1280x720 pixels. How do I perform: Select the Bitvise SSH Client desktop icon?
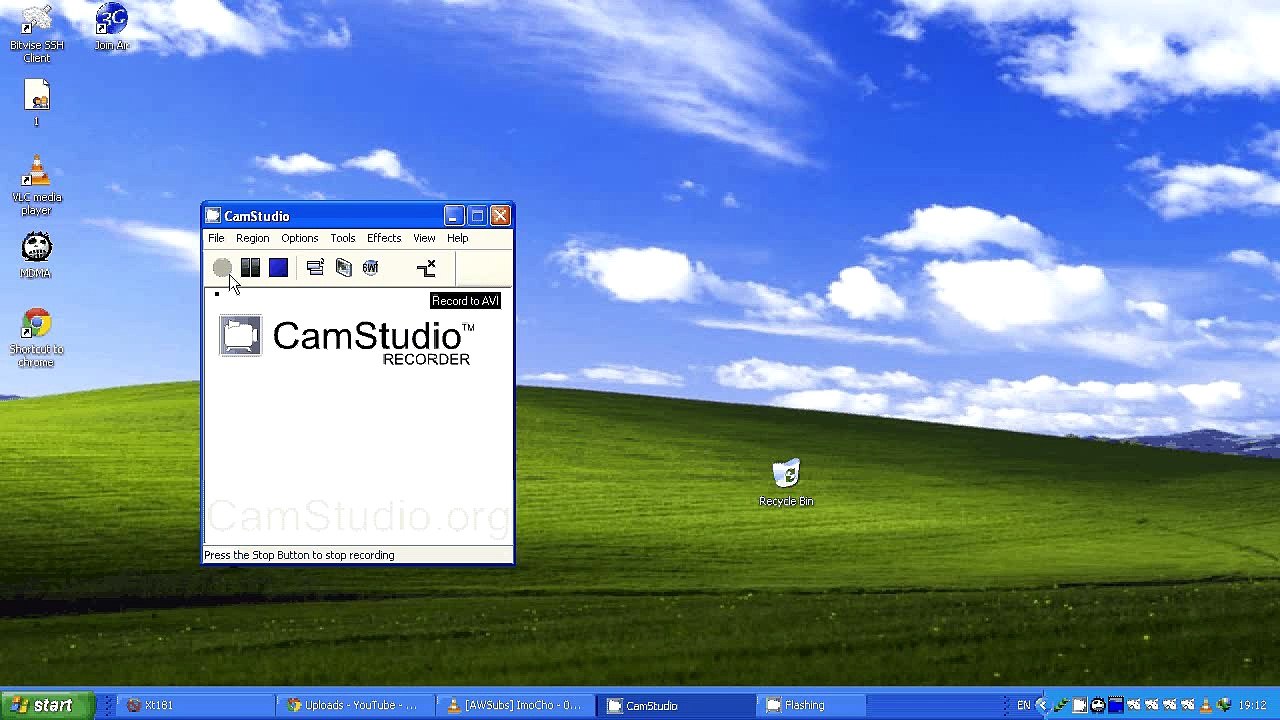coord(37,34)
